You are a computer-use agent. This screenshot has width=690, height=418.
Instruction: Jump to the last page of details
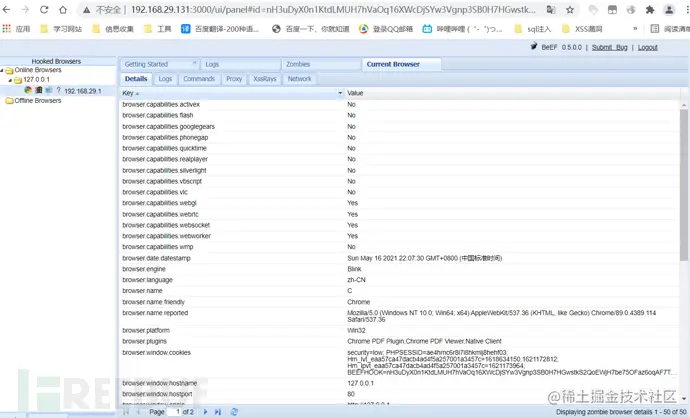coord(218,412)
